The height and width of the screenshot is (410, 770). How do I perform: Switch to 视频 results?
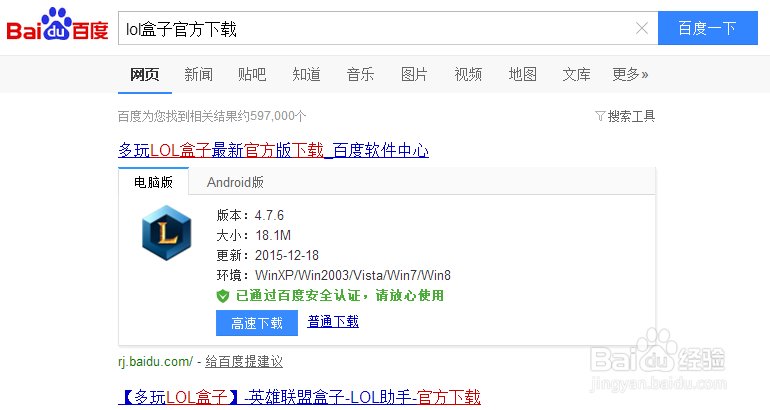point(468,75)
